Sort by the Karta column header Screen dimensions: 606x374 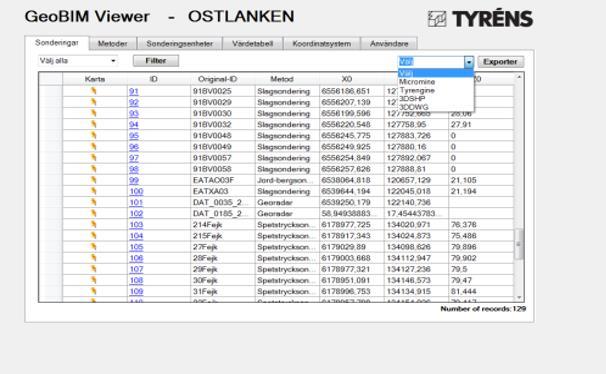[x=95, y=79]
